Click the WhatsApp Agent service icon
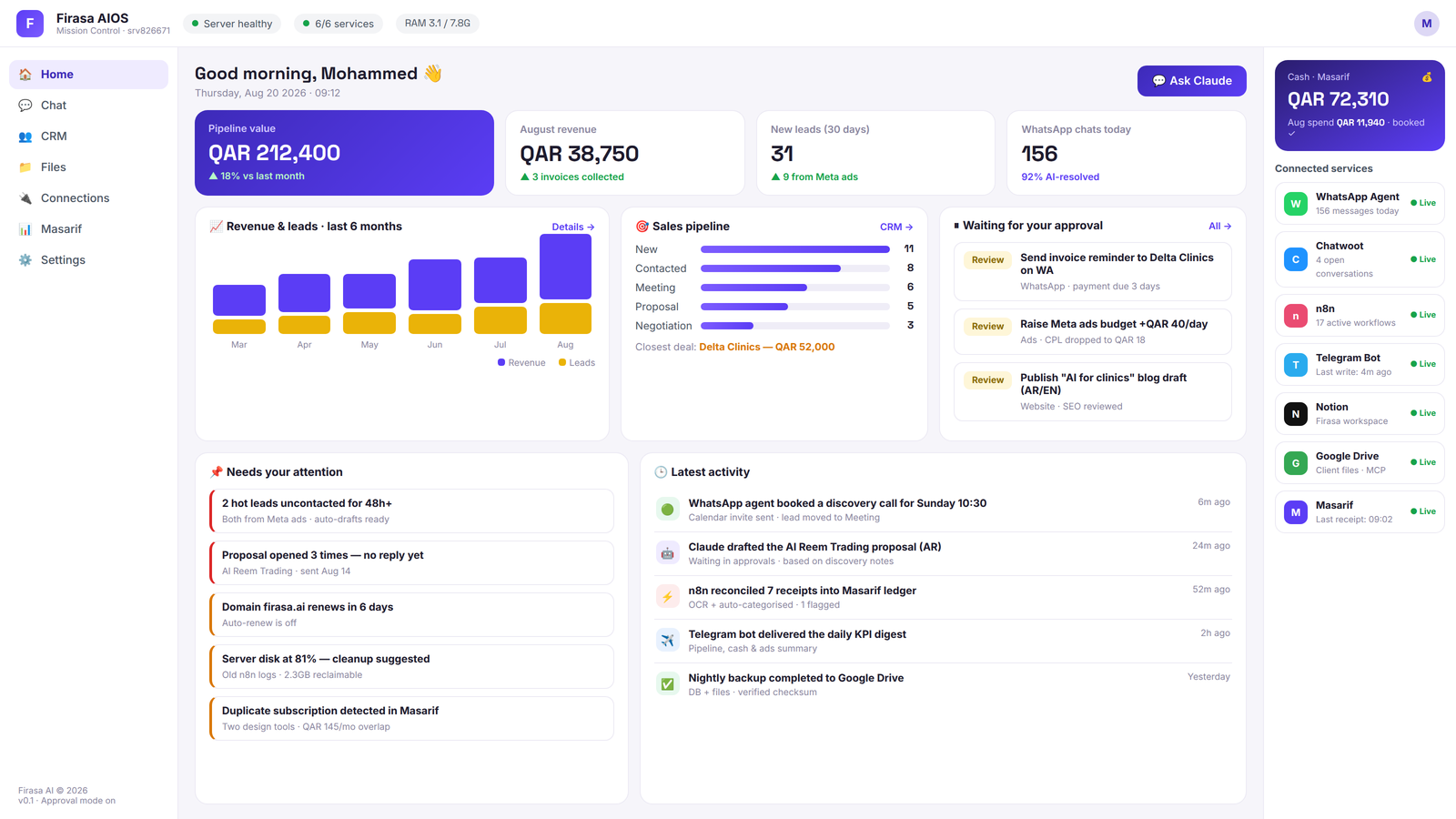 [1296, 204]
